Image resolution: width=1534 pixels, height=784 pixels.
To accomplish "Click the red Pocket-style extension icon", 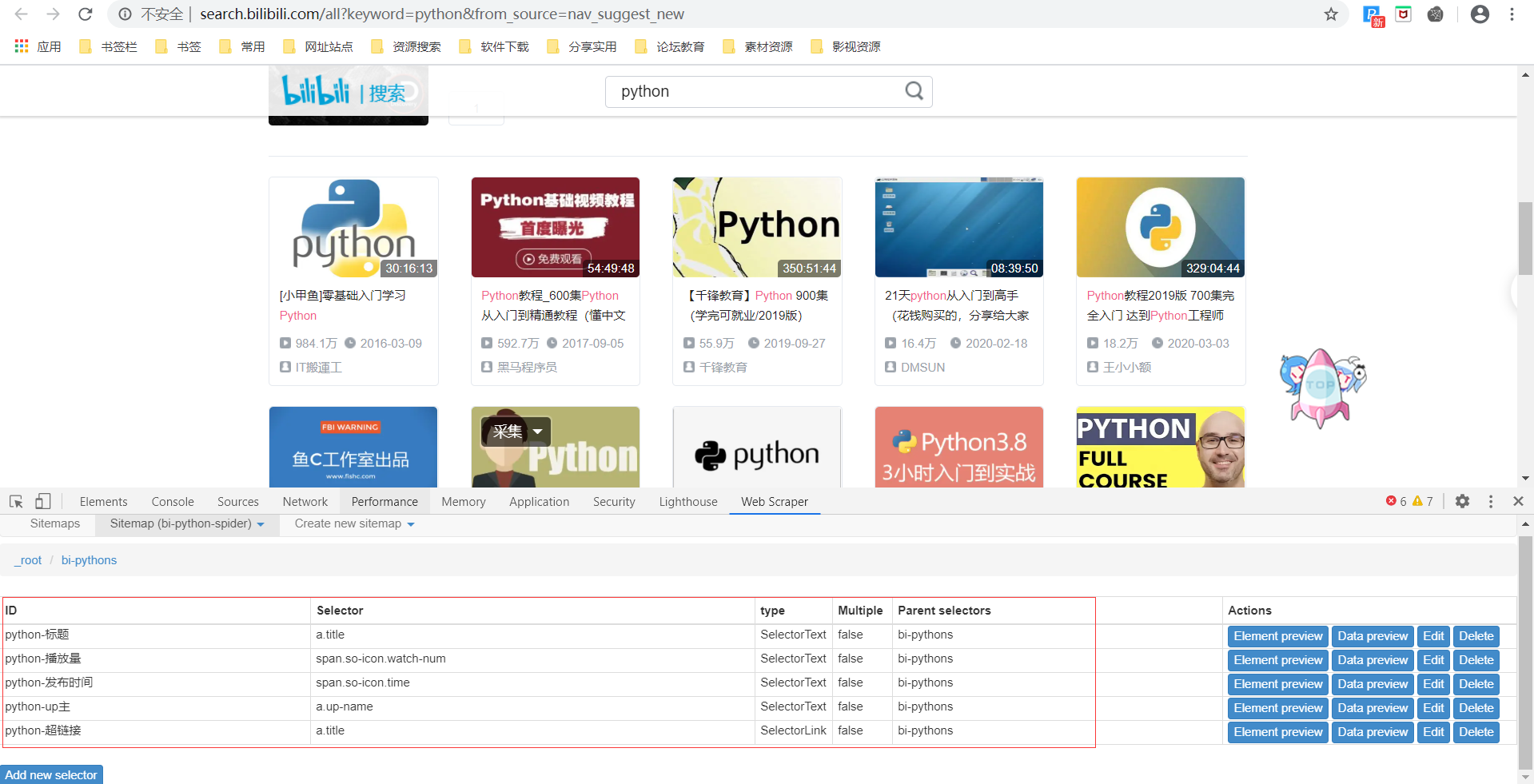I will [1404, 14].
